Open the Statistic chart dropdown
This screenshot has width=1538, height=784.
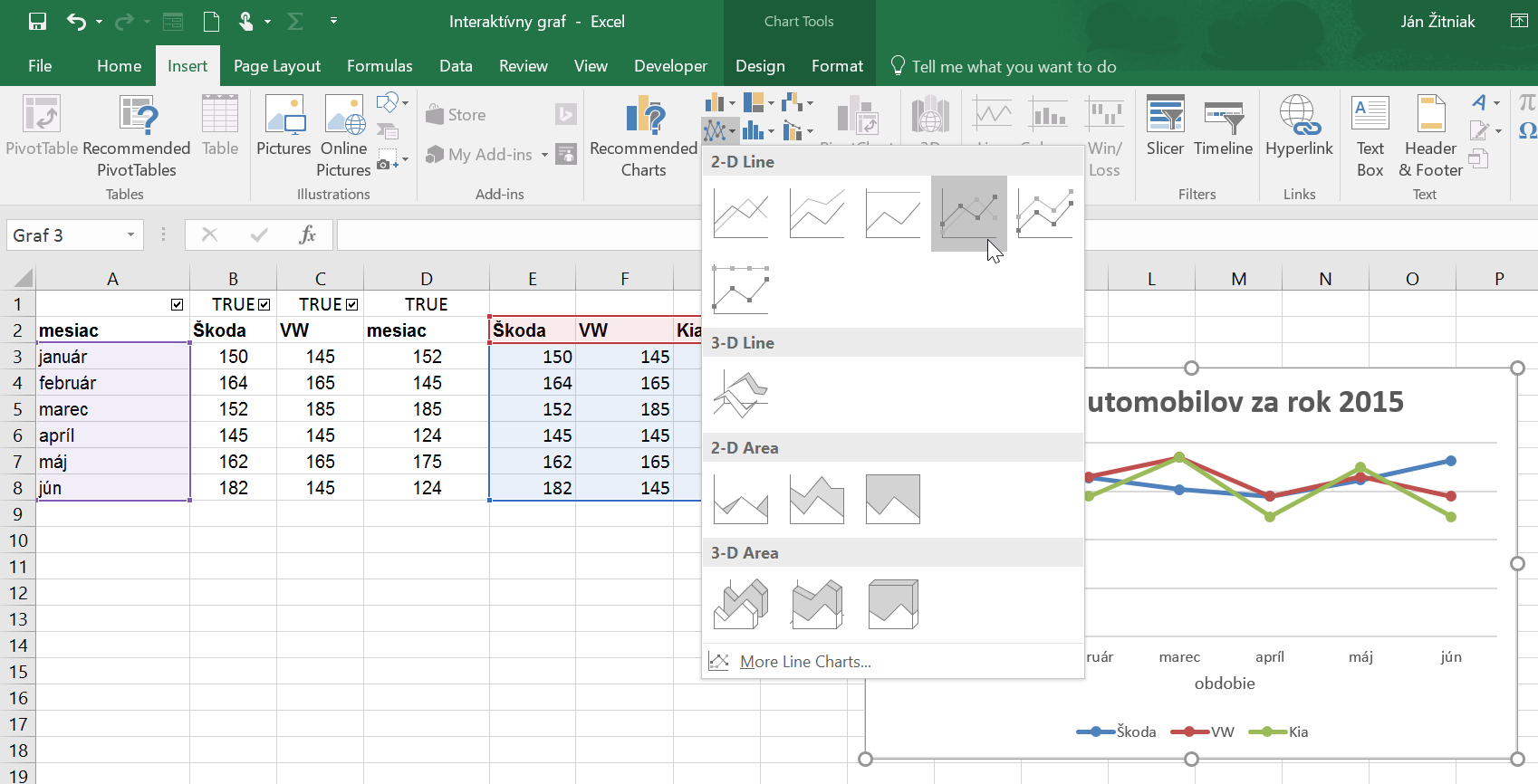pyautogui.click(x=758, y=131)
